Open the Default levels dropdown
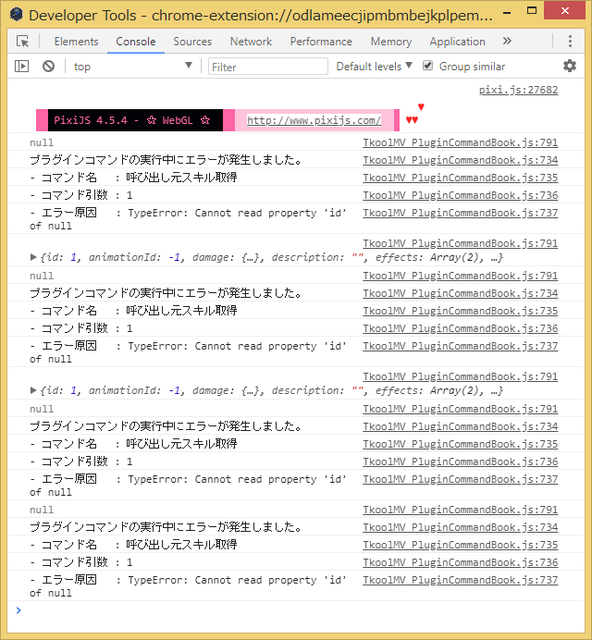The image size is (592, 640). point(374,66)
